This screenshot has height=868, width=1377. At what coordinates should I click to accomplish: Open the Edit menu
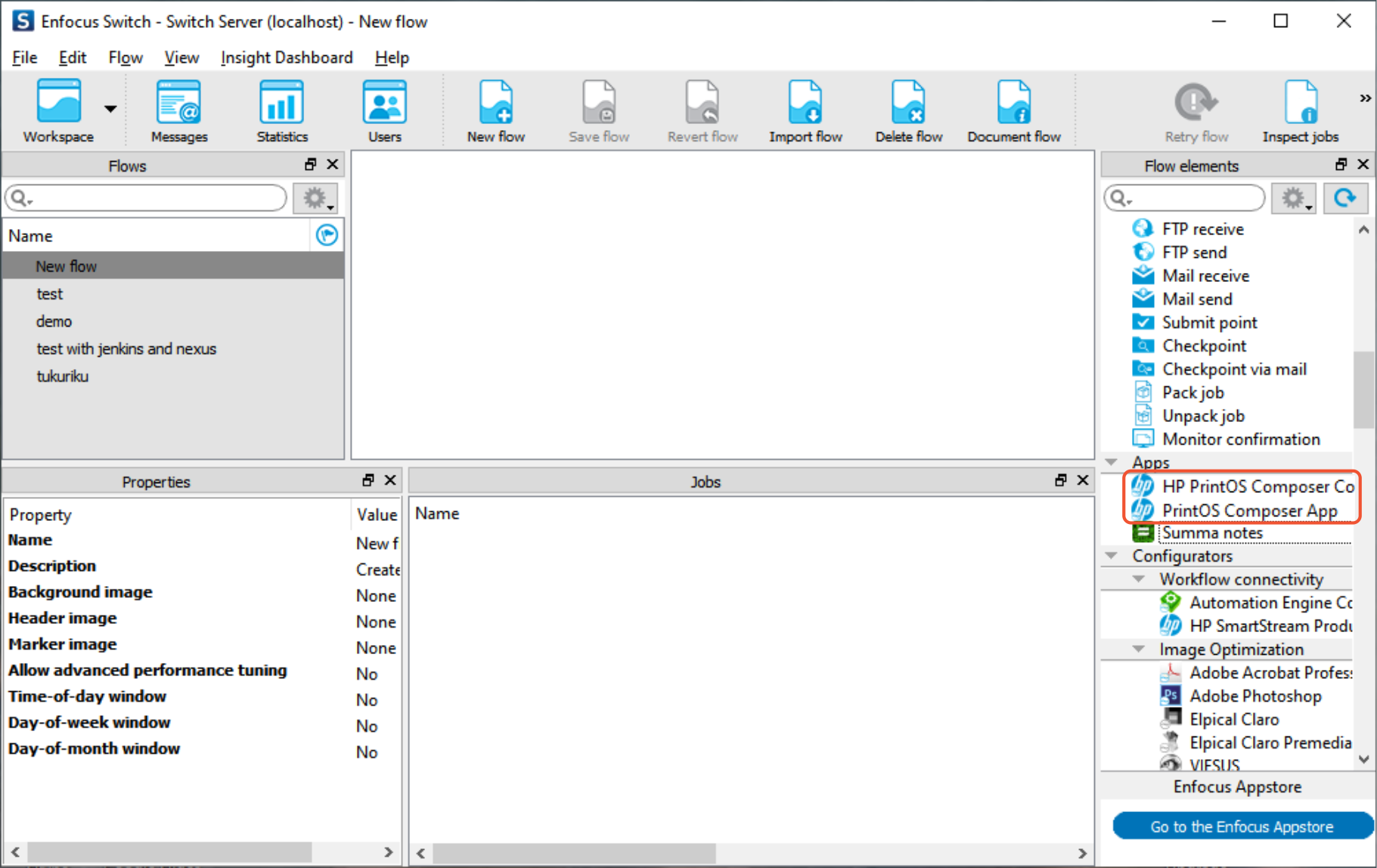(73, 57)
